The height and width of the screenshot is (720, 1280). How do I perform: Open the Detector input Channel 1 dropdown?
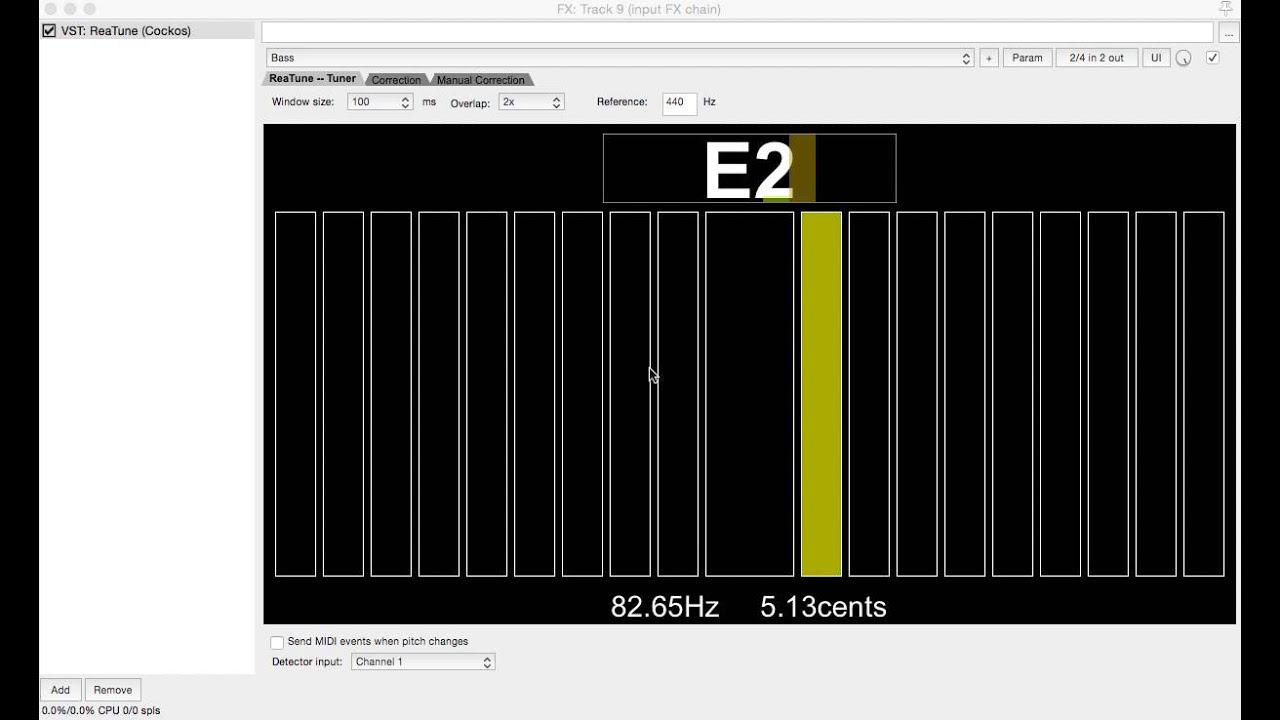[x=423, y=662]
